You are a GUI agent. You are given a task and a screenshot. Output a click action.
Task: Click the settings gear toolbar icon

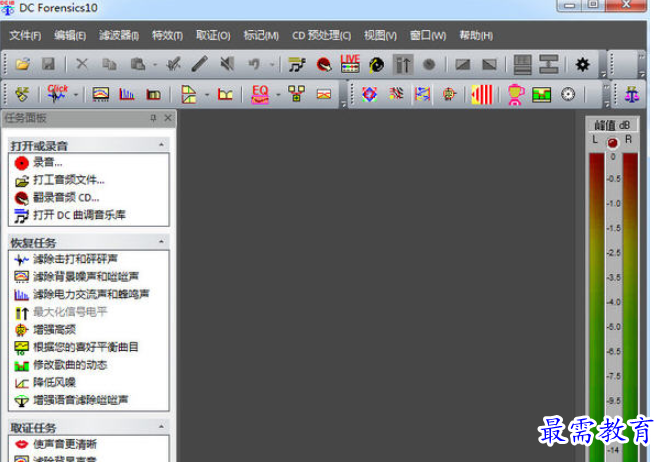[x=583, y=65]
